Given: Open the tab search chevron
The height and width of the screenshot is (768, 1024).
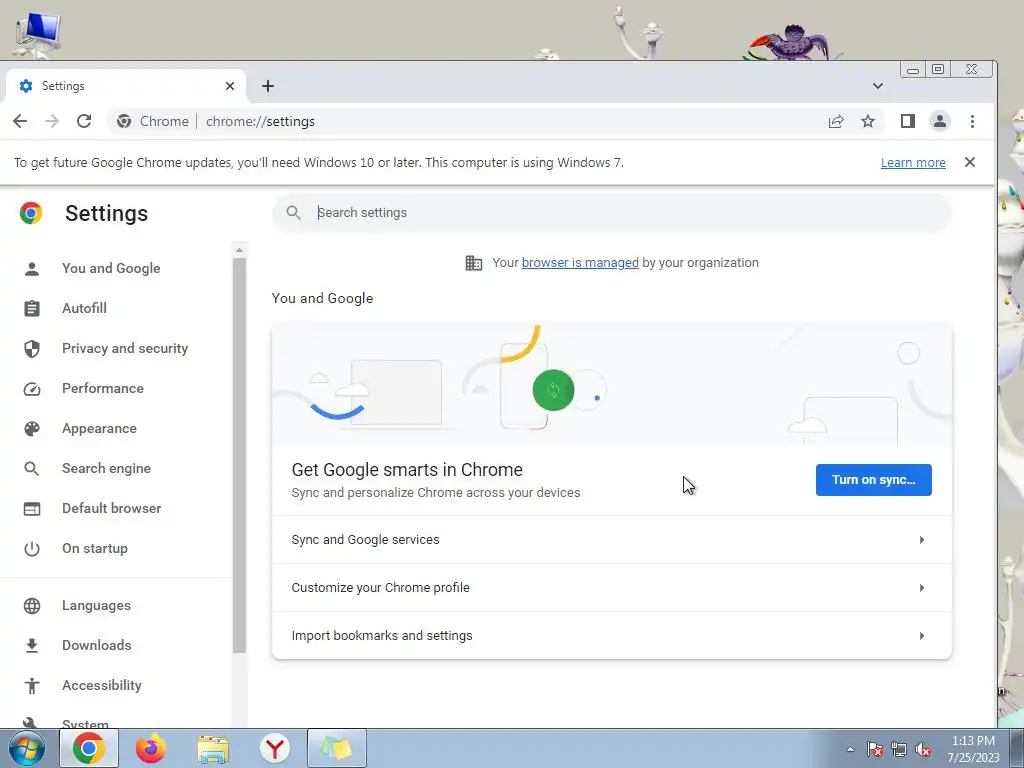Looking at the screenshot, I should pos(878,86).
